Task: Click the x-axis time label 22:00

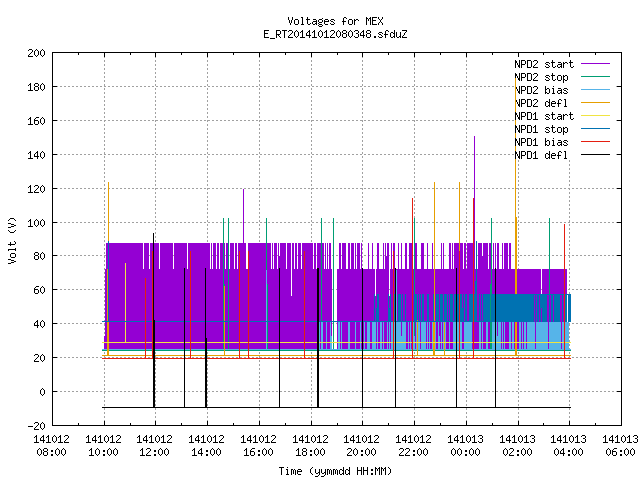Action: (413, 452)
